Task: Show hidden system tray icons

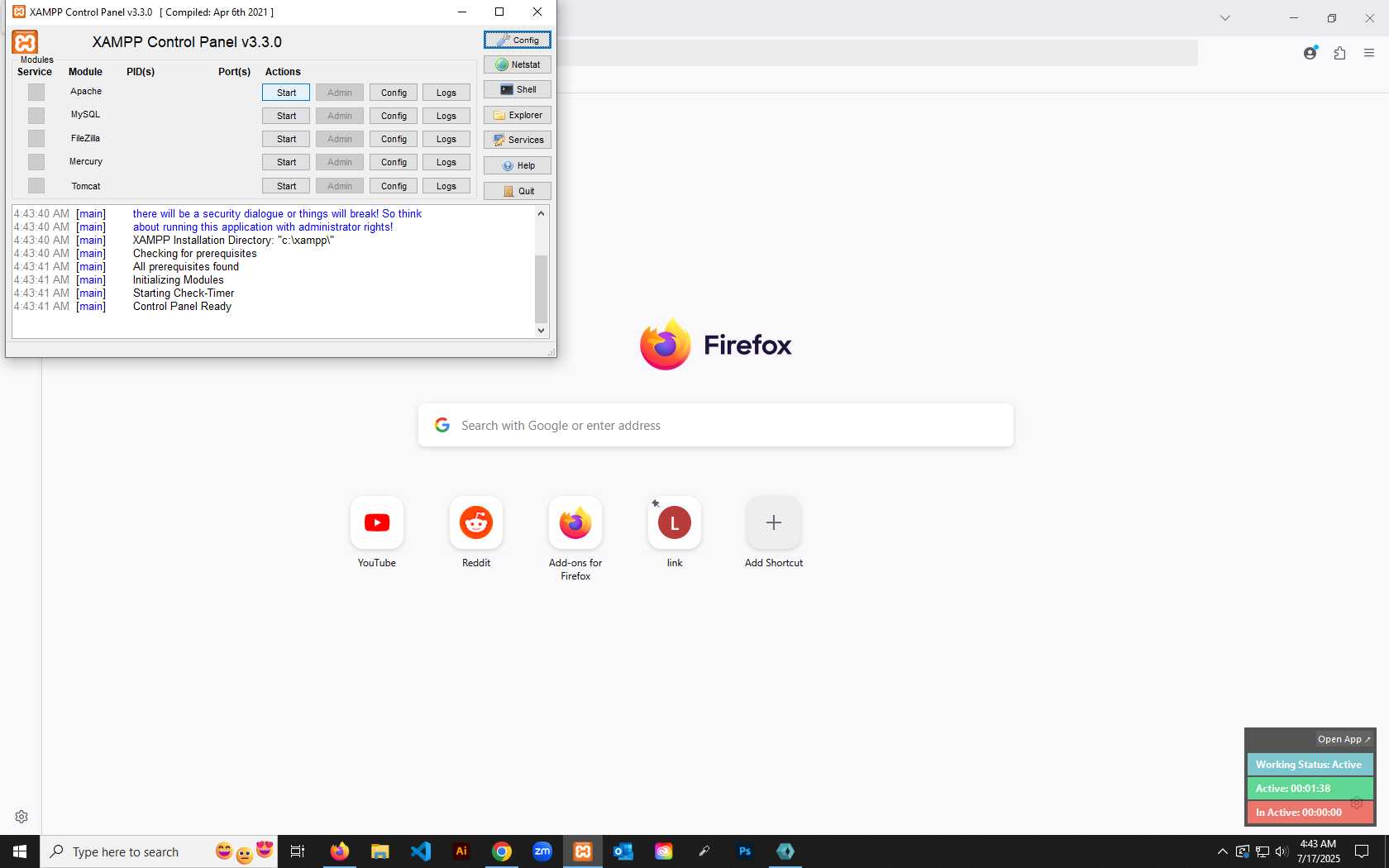Action: (1222, 851)
